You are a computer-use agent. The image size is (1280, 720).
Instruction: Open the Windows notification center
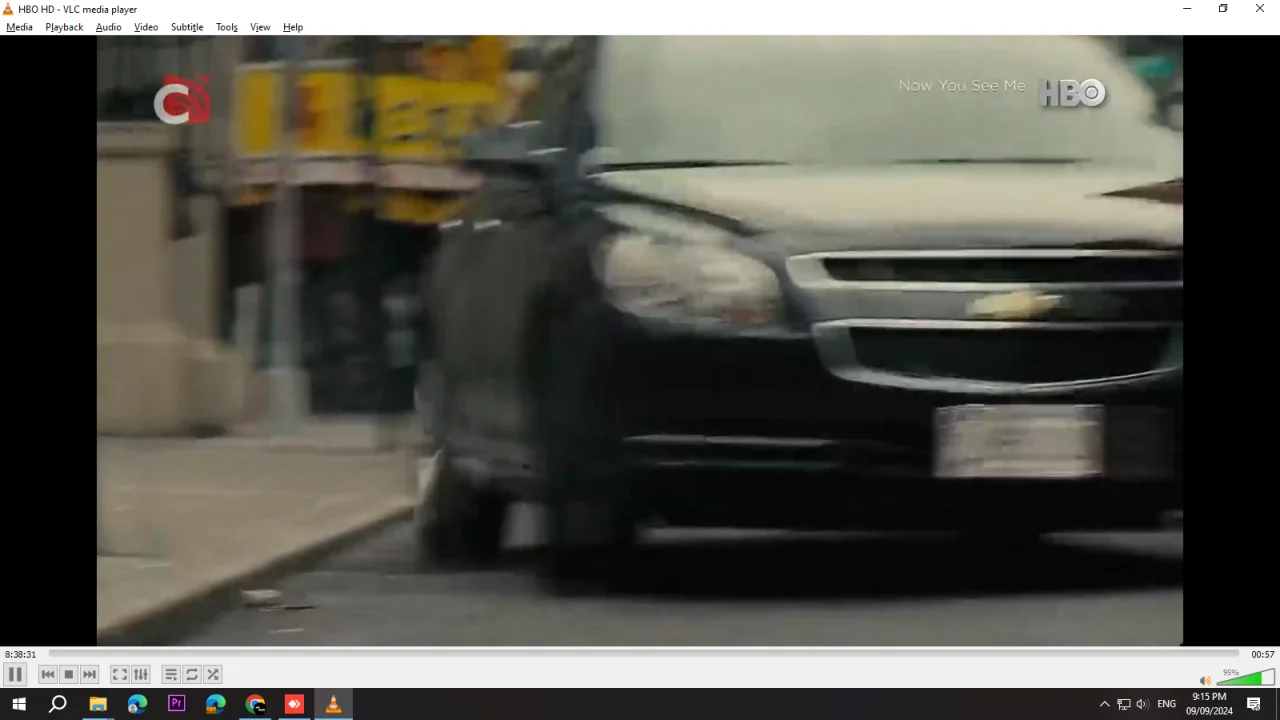pyautogui.click(x=1253, y=704)
